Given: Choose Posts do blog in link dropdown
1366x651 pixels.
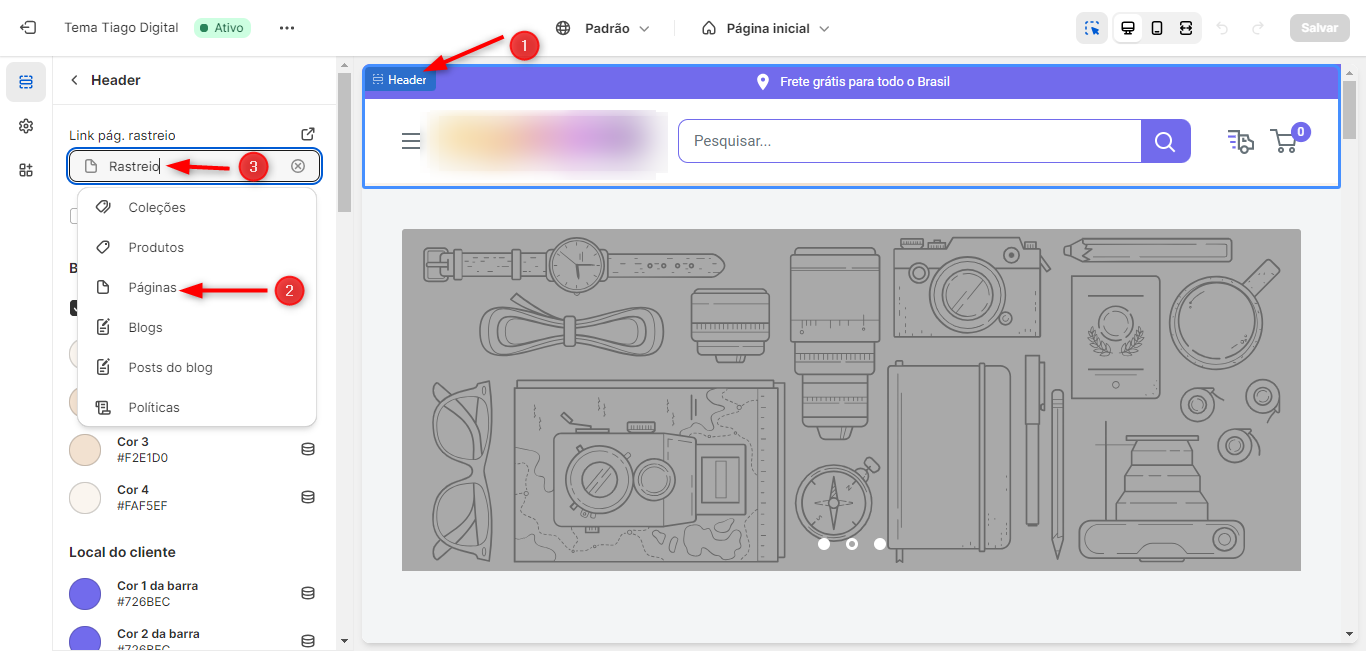Looking at the screenshot, I should coord(197,368).
